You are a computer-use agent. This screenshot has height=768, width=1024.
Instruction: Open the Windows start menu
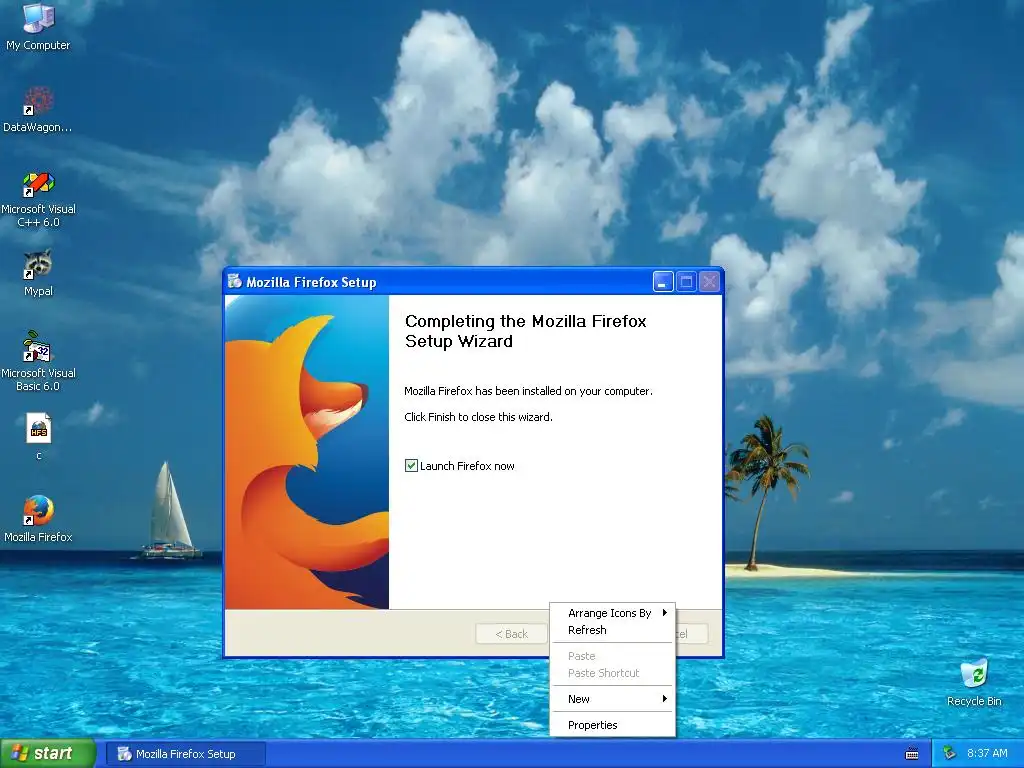(48, 754)
